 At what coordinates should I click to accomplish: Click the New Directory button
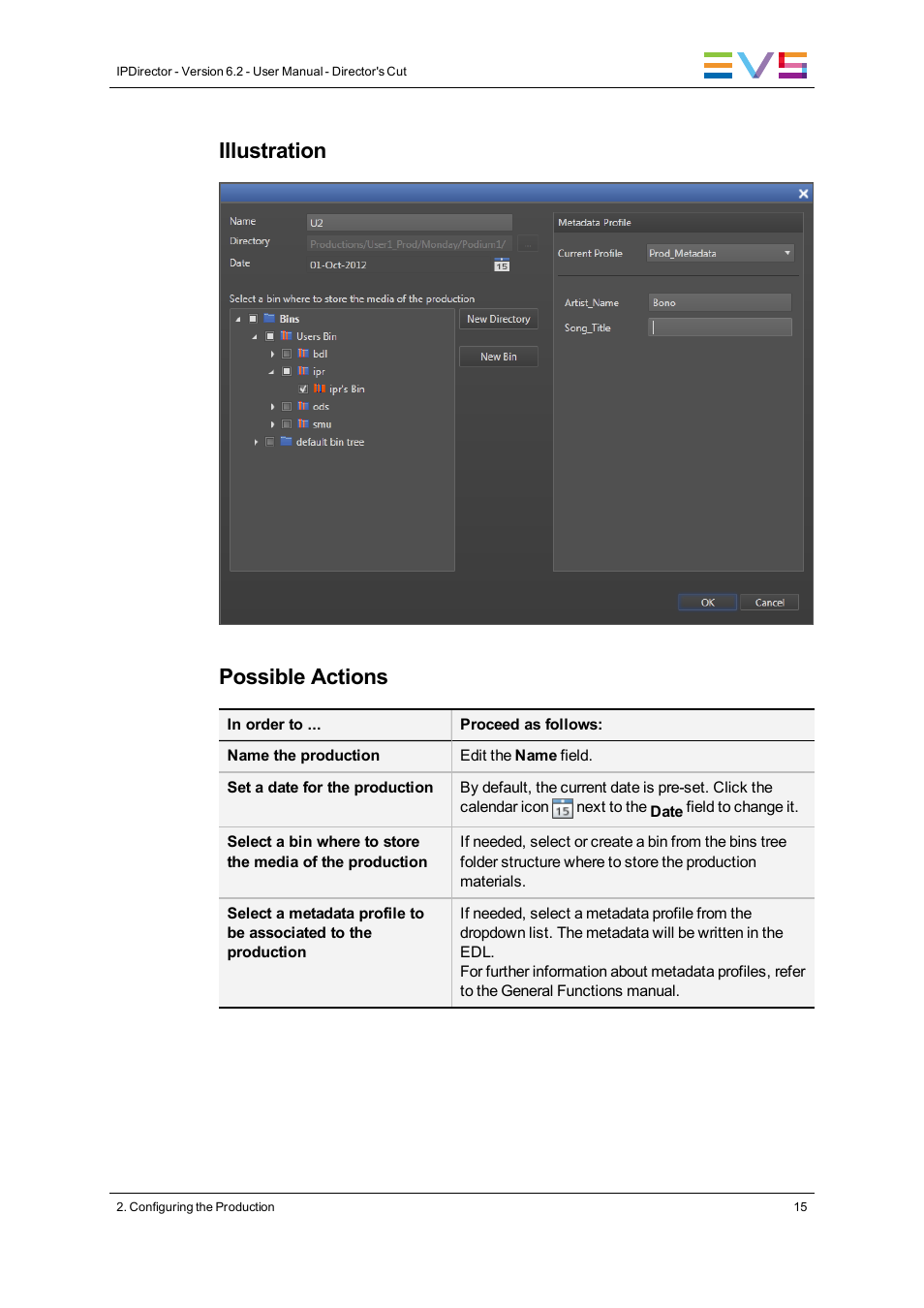(498, 319)
